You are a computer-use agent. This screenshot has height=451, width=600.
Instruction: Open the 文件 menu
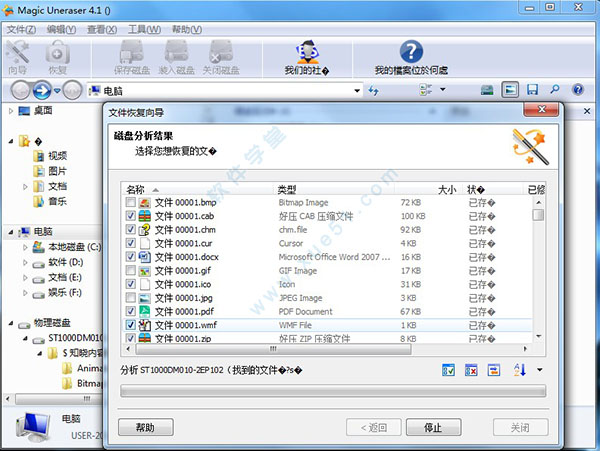point(21,29)
